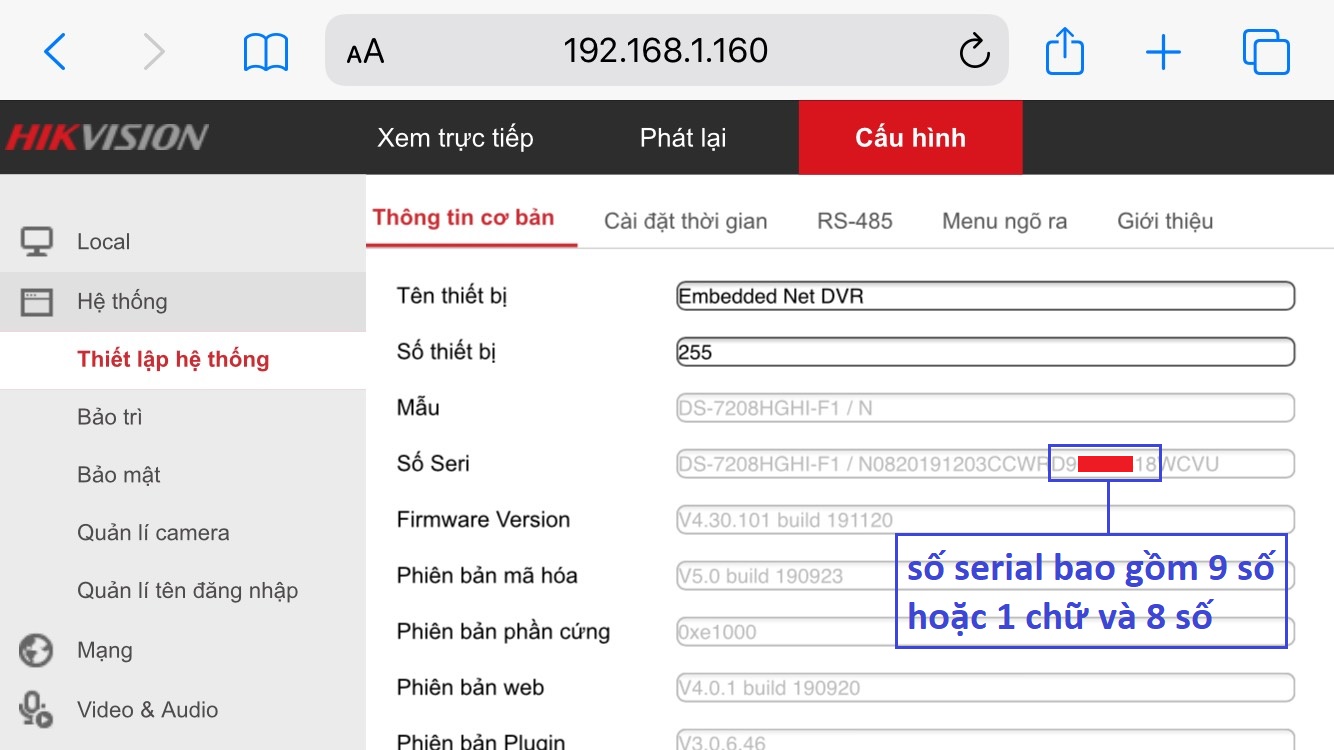Click the Phiên bản web label
Image resolution: width=1334 pixels, height=750 pixels.
pos(470,688)
